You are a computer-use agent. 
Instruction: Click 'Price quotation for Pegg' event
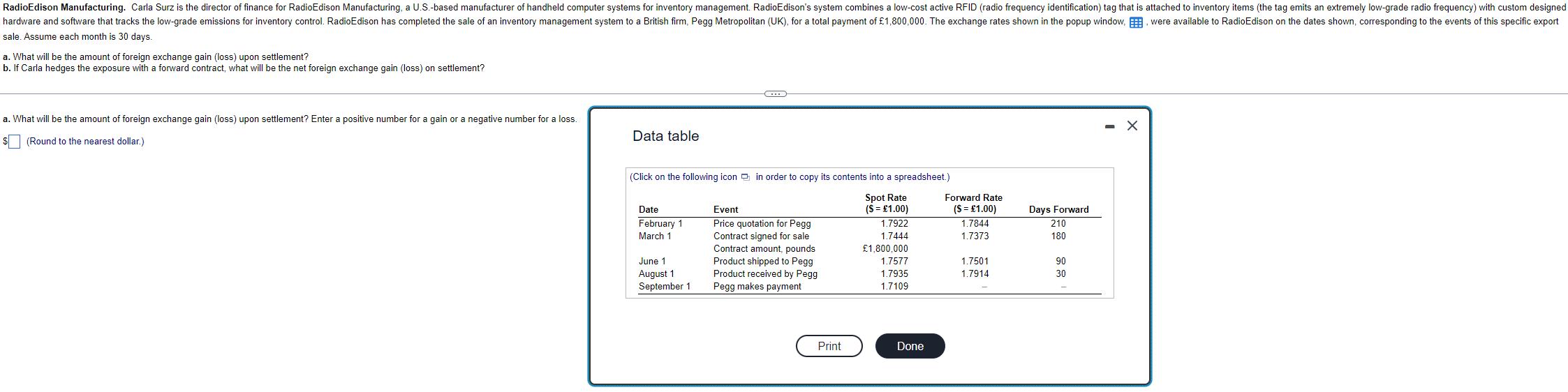pos(762,224)
